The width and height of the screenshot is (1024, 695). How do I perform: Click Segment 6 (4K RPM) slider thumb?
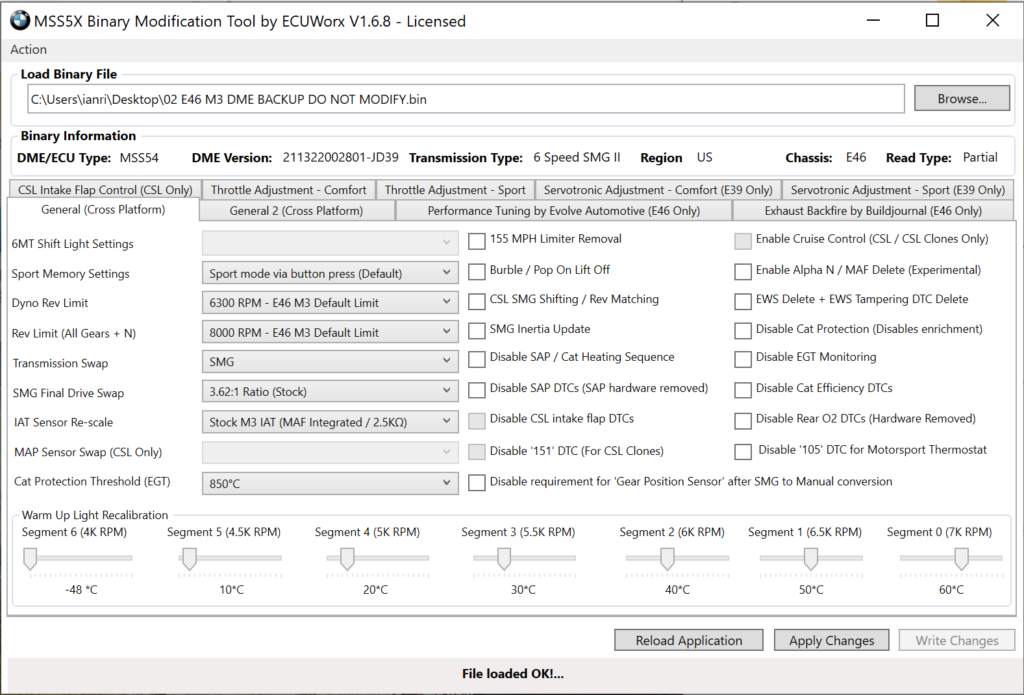point(30,558)
